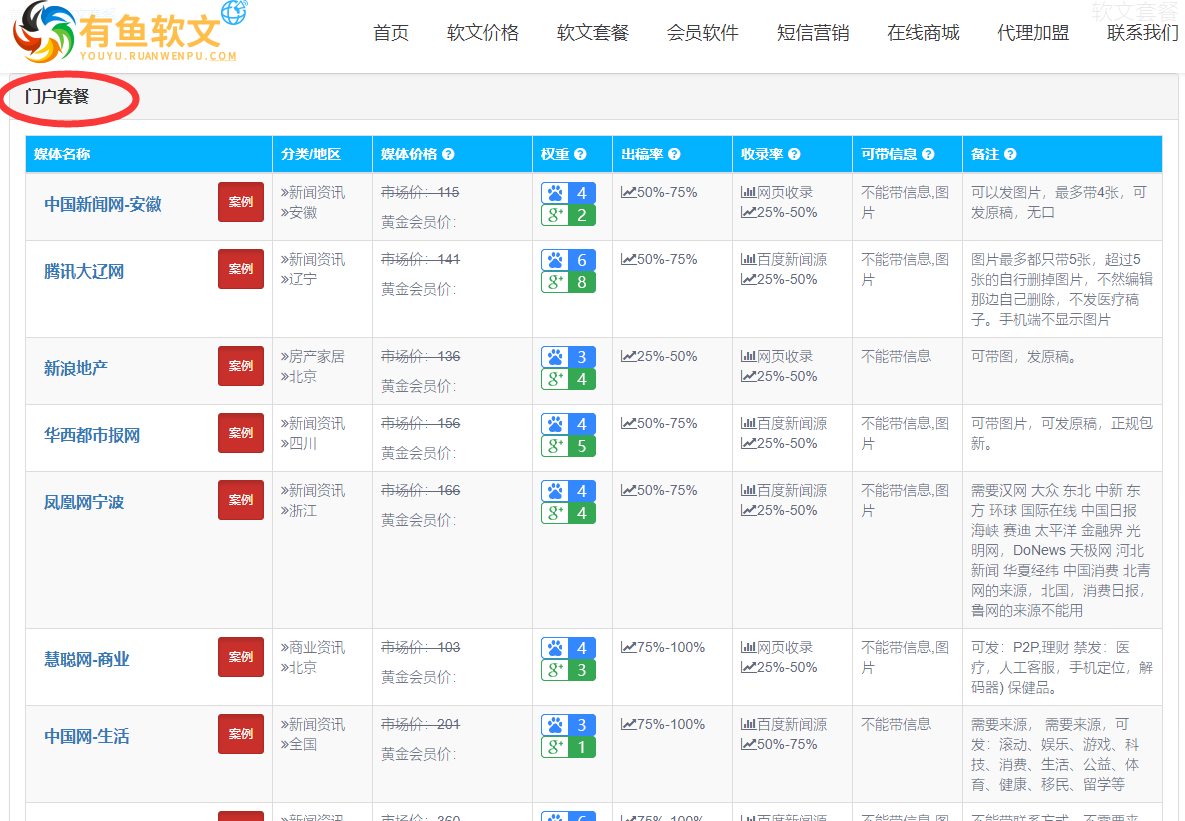Click the 有鱼软文 site logo
The width and height of the screenshot is (1185, 821).
tap(130, 32)
